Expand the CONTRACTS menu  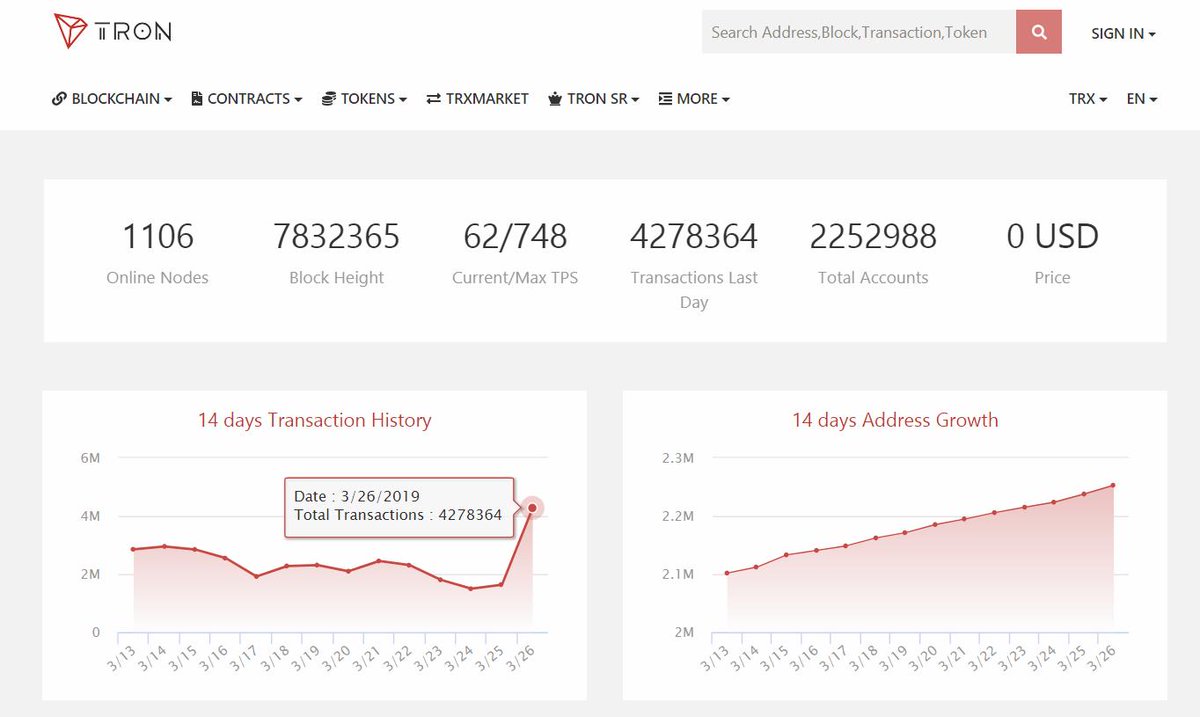(x=247, y=99)
